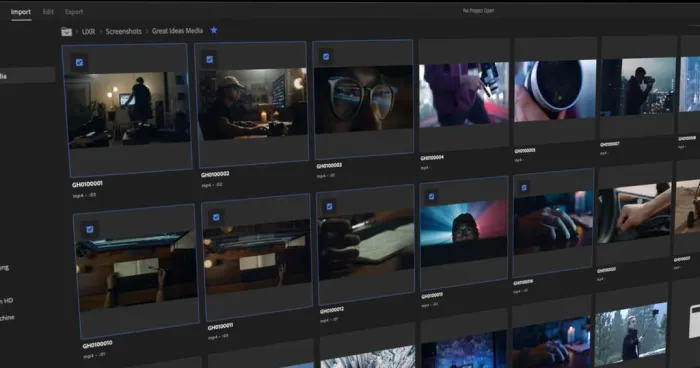Image resolution: width=700 pixels, height=368 pixels.
Task: Click the man in cap at desk thumbnail GH0100002
Action: click(253, 104)
